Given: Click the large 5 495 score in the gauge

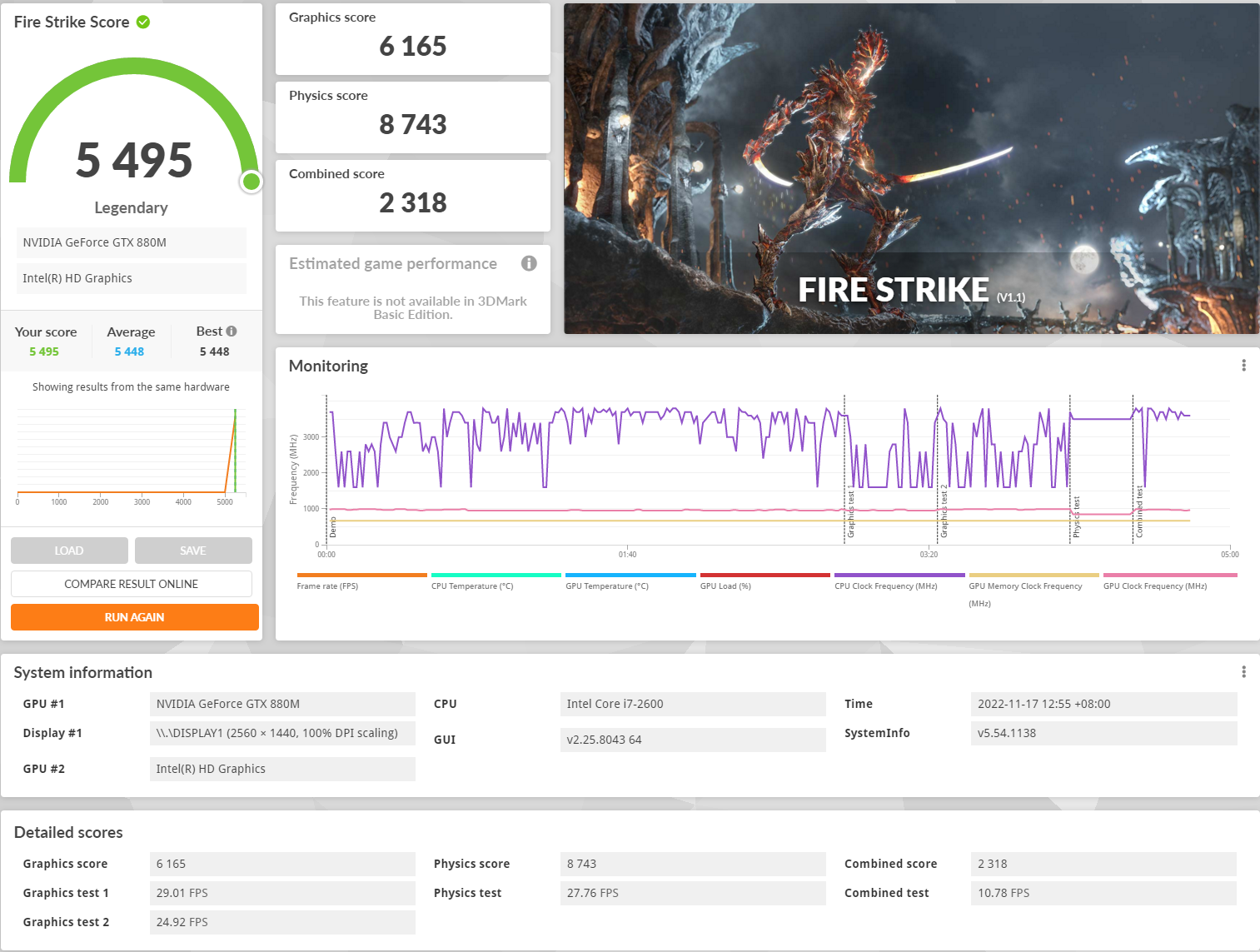Looking at the screenshot, I should (x=134, y=160).
